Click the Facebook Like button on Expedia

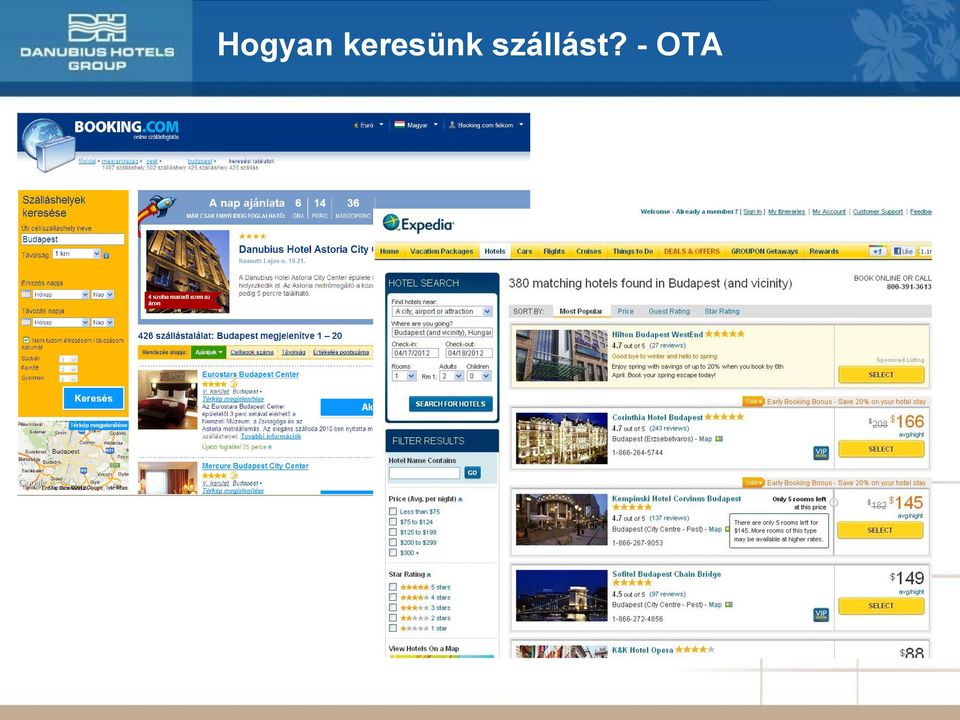click(902, 251)
